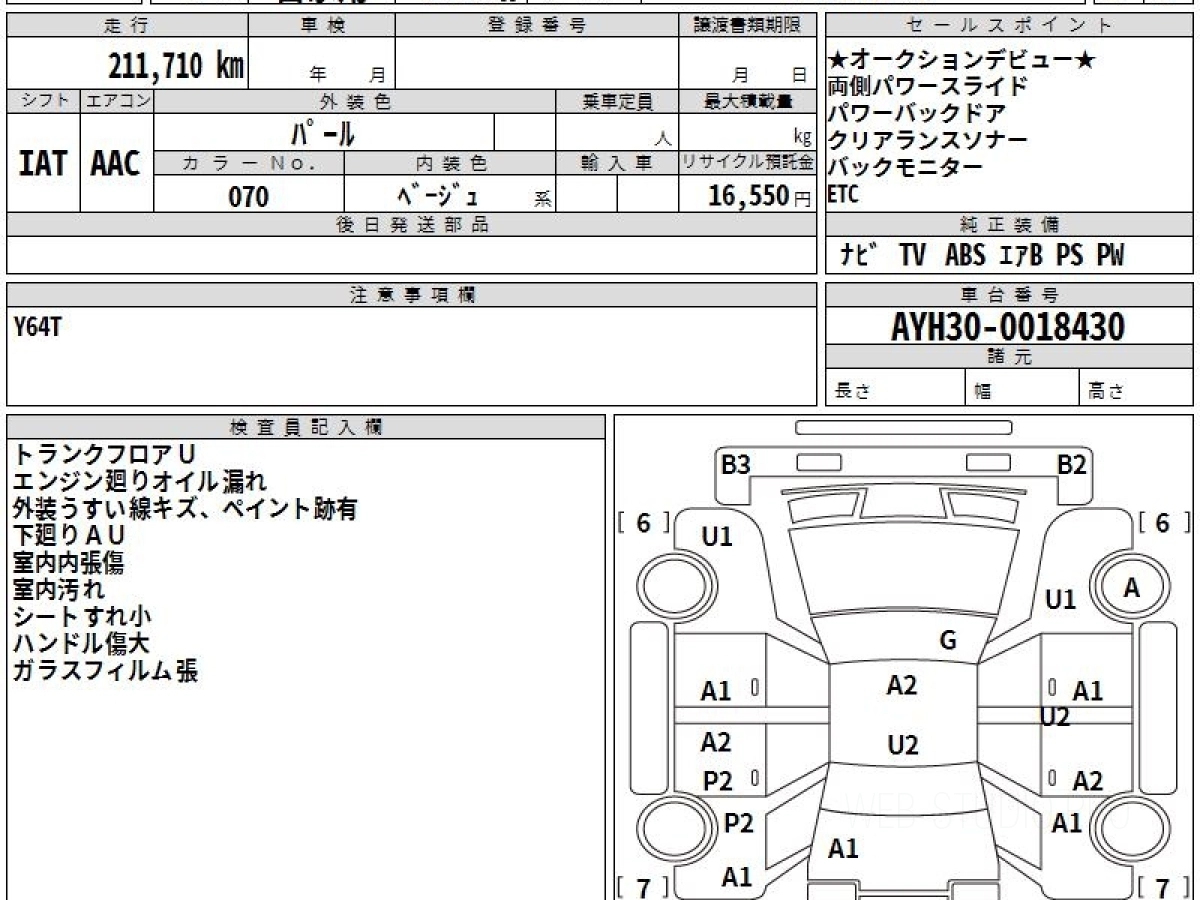
Task: Click the 純正装備 heading
Action: pos(1009,224)
